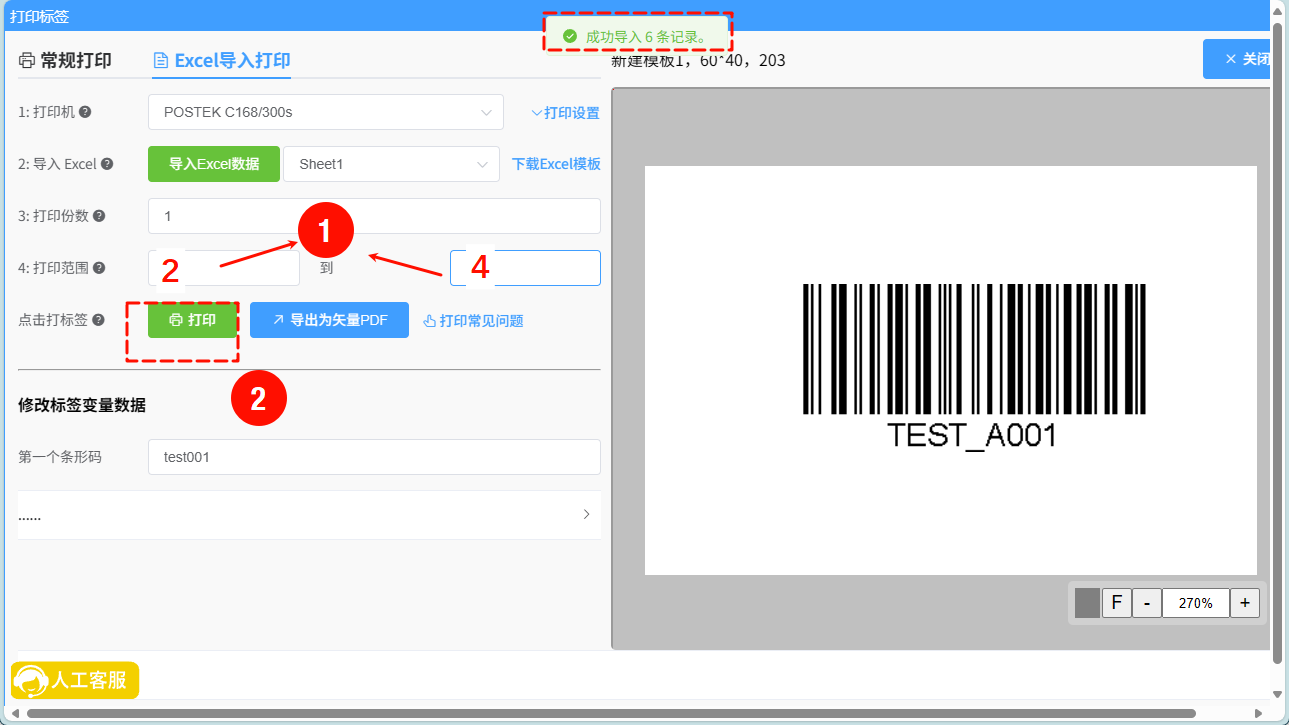Image resolution: width=1289 pixels, height=725 pixels.
Task: Click the help icon next to 导入 Excel
Action: 107,164
